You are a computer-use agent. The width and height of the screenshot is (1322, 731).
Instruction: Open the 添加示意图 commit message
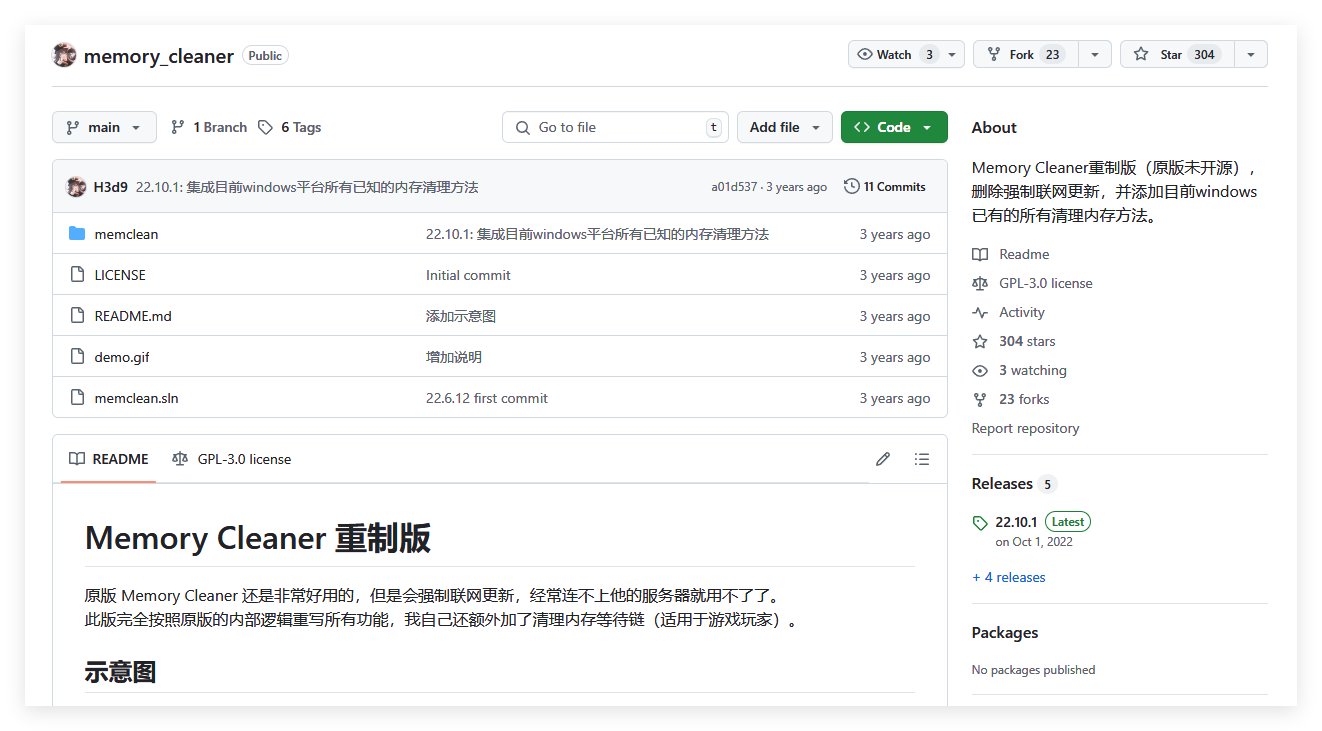(x=461, y=316)
